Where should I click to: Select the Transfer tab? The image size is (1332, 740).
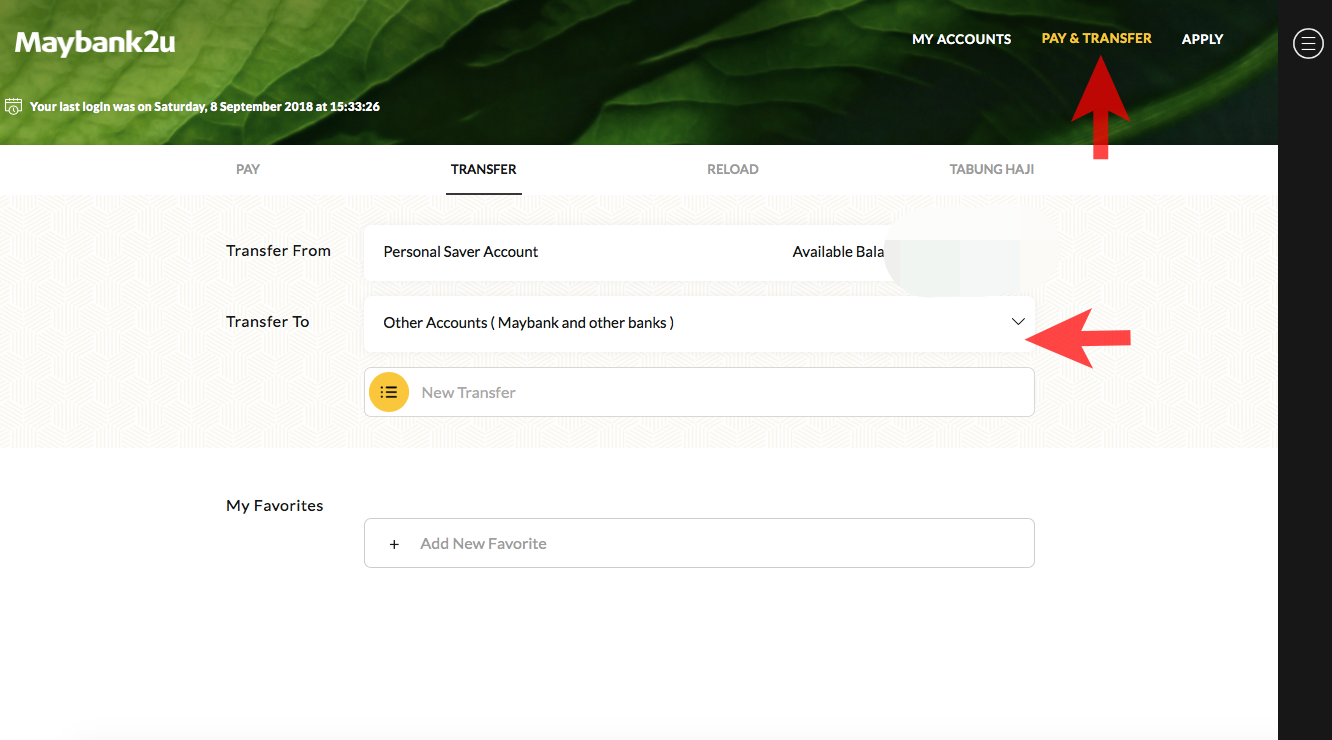click(484, 169)
